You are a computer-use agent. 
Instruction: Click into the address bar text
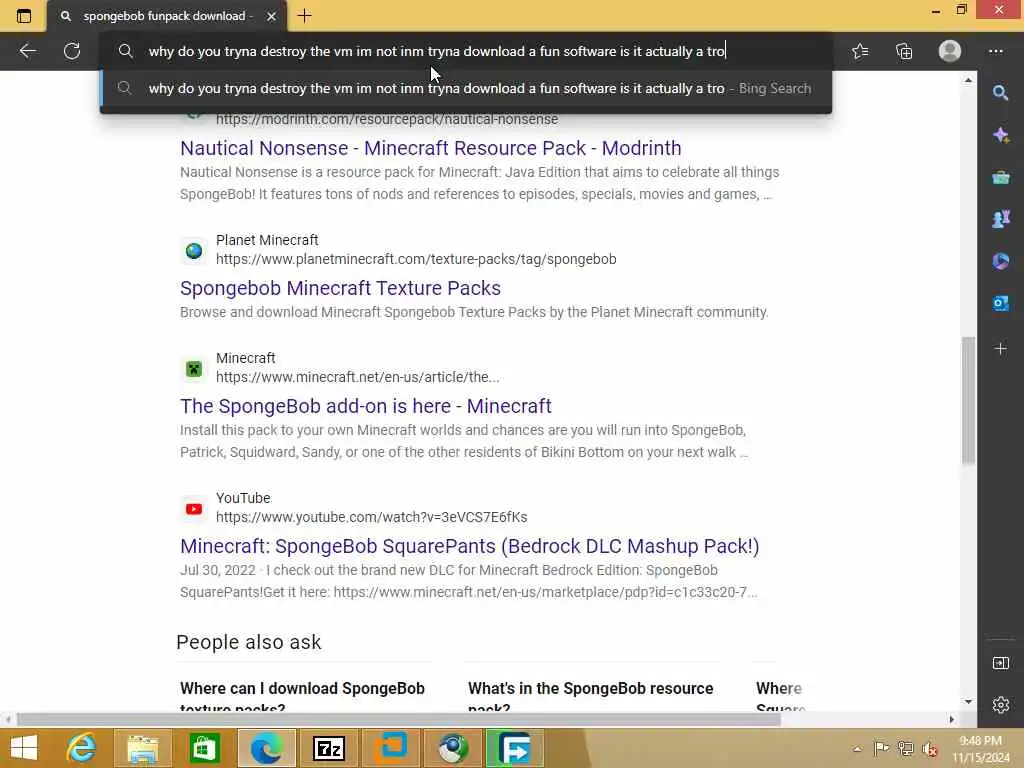[436, 51]
